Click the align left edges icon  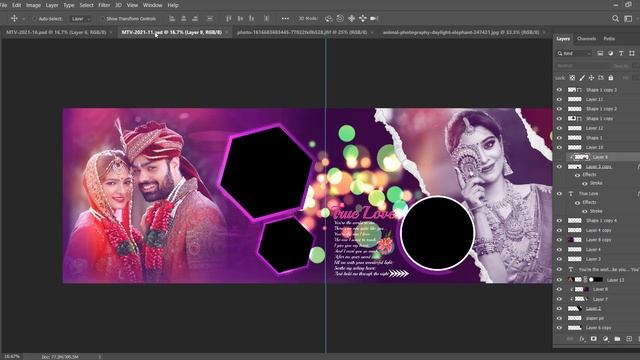pos(172,18)
